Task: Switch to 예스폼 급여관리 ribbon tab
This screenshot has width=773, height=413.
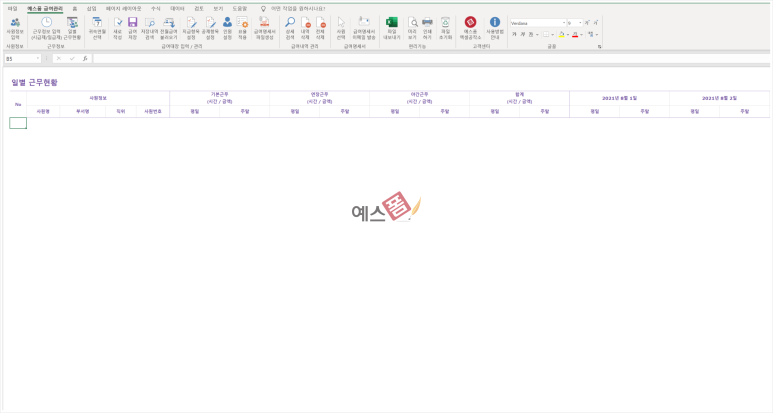Action: [x=45, y=8]
